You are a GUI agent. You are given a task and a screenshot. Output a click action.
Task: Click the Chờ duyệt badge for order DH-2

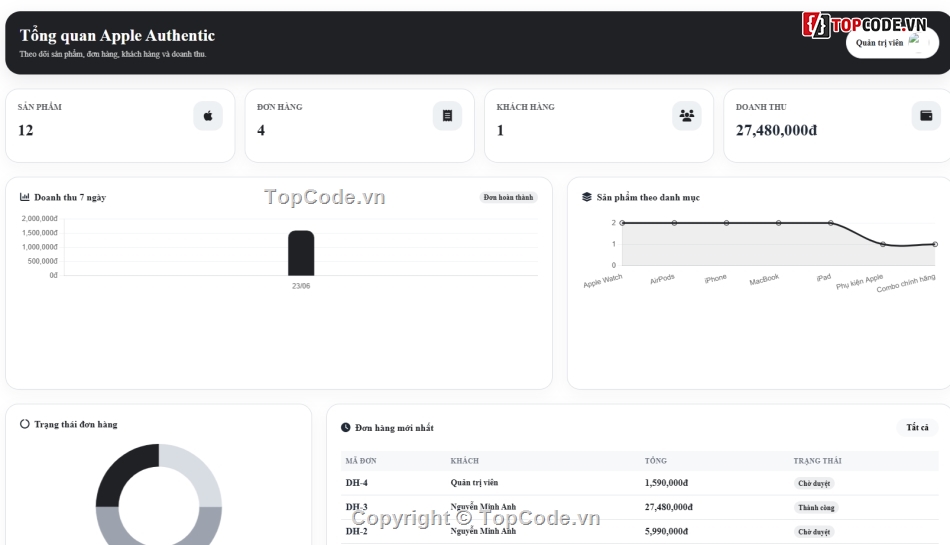point(814,532)
